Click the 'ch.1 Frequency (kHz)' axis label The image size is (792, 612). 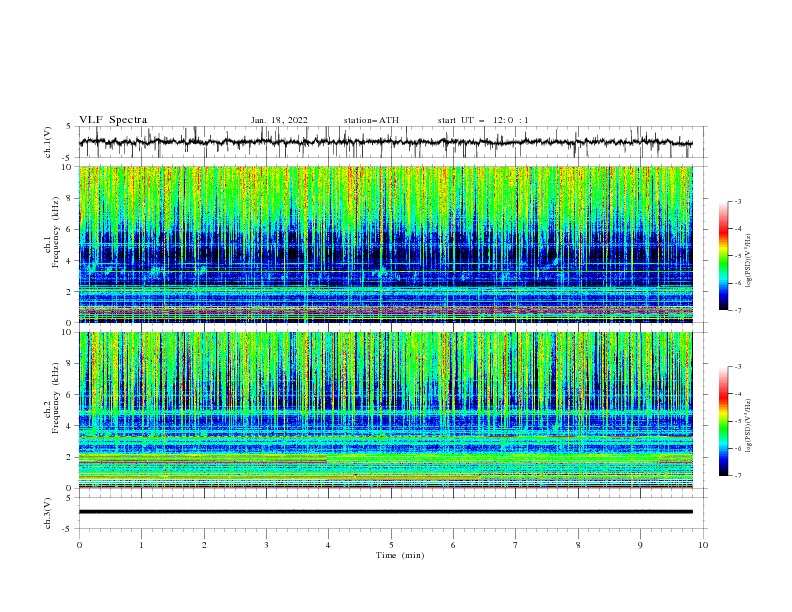click(52, 231)
